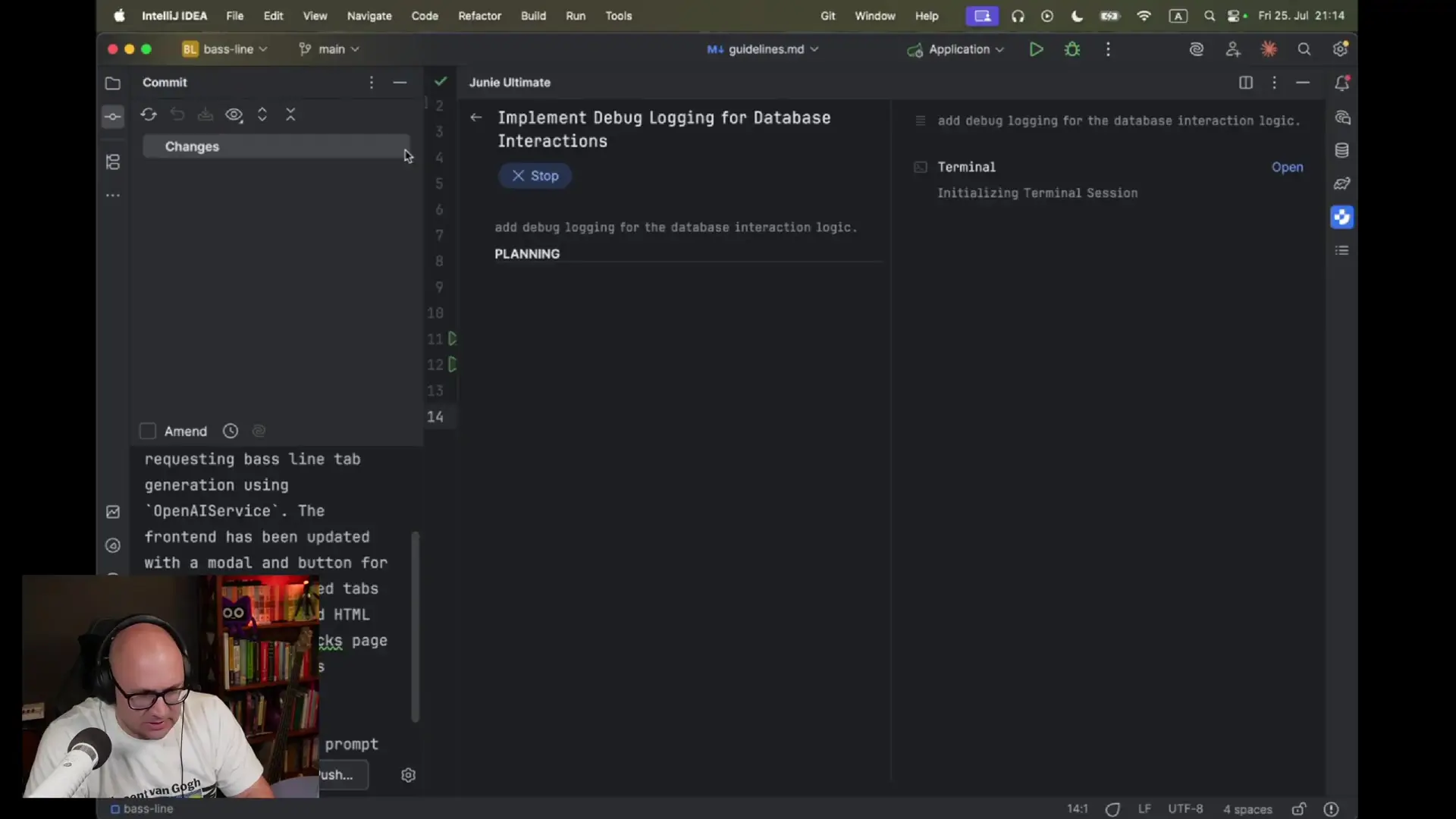Open line separator LF selector

tap(1144, 809)
